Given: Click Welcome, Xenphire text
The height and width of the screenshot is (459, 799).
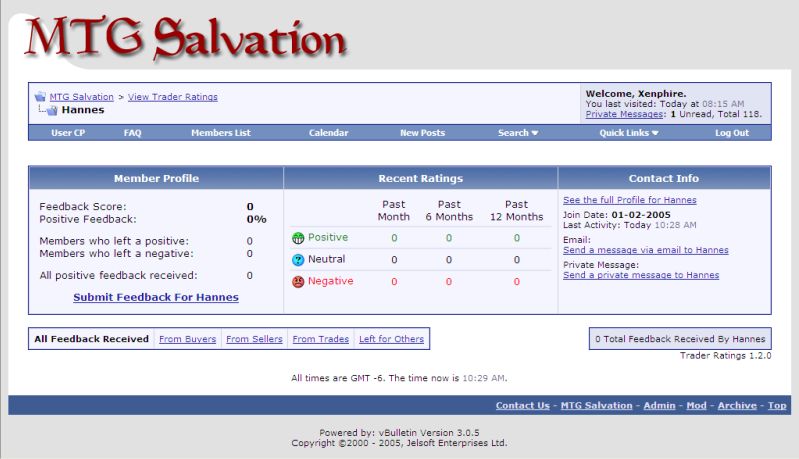Looking at the screenshot, I should [x=636, y=94].
